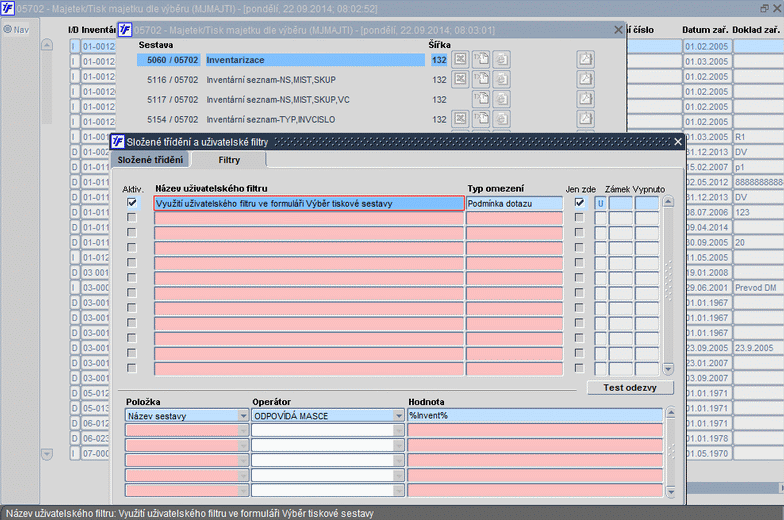Click TXT export icon for report 5116 / 05702

click(x=481, y=79)
